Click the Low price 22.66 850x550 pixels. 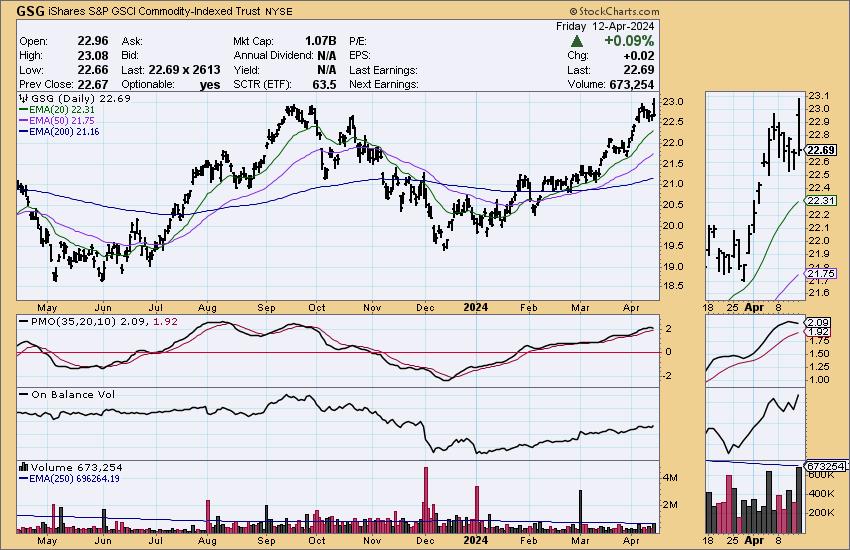coord(93,70)
